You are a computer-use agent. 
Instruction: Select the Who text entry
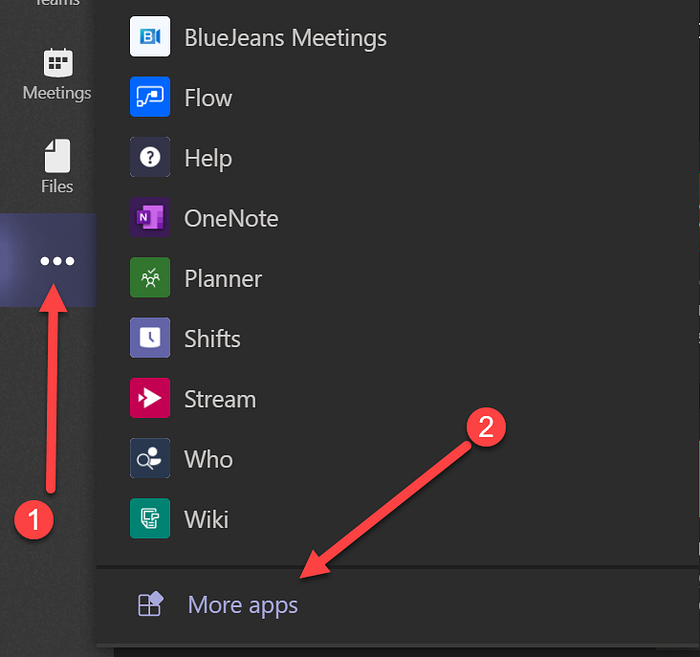coord(208,459)
